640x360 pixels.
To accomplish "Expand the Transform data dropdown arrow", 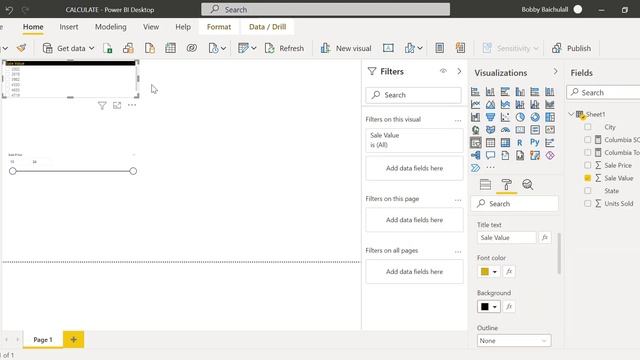I will click(253, 48).
